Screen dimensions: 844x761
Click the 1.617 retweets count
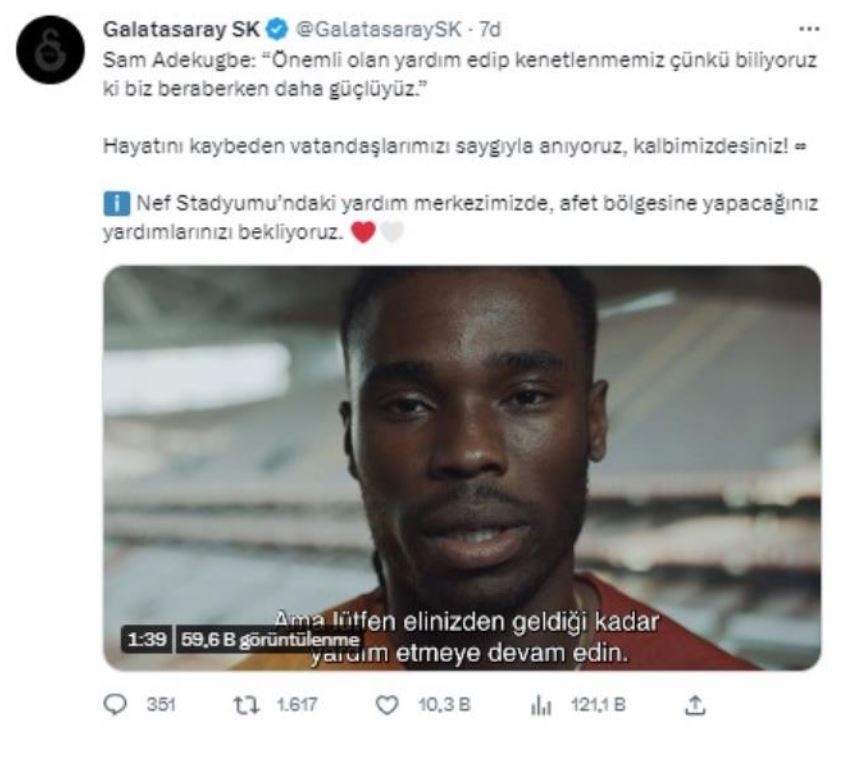(x=297, y=704)
